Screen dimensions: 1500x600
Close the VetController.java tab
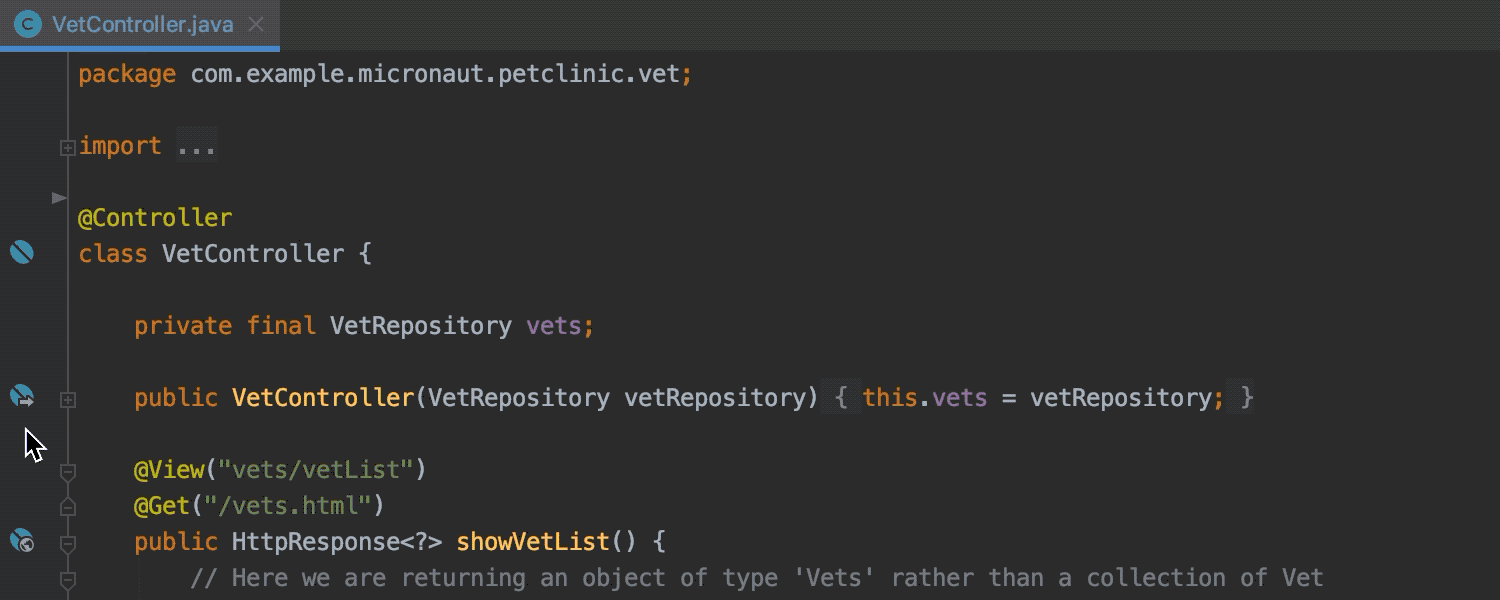click(x=256, y=26)
